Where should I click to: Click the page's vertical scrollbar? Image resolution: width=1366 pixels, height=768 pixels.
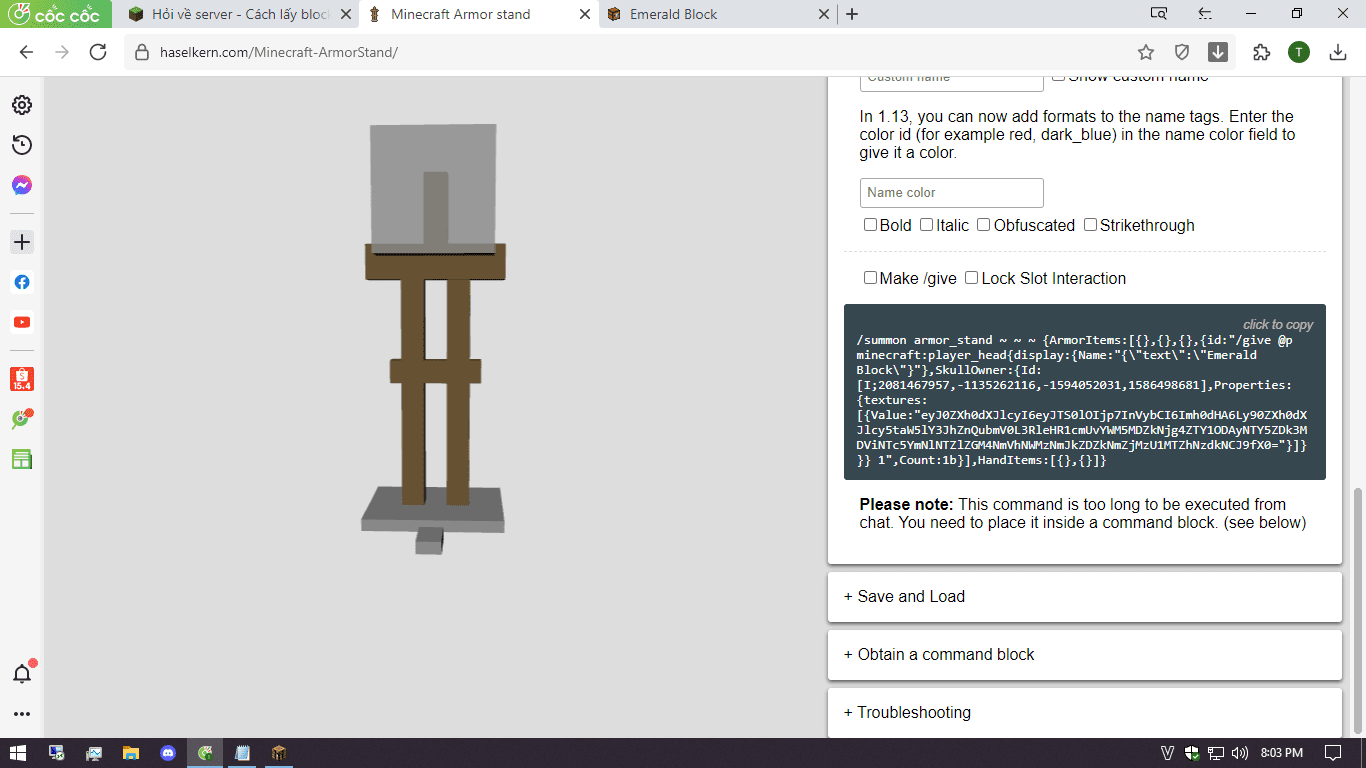[1357, 610]
